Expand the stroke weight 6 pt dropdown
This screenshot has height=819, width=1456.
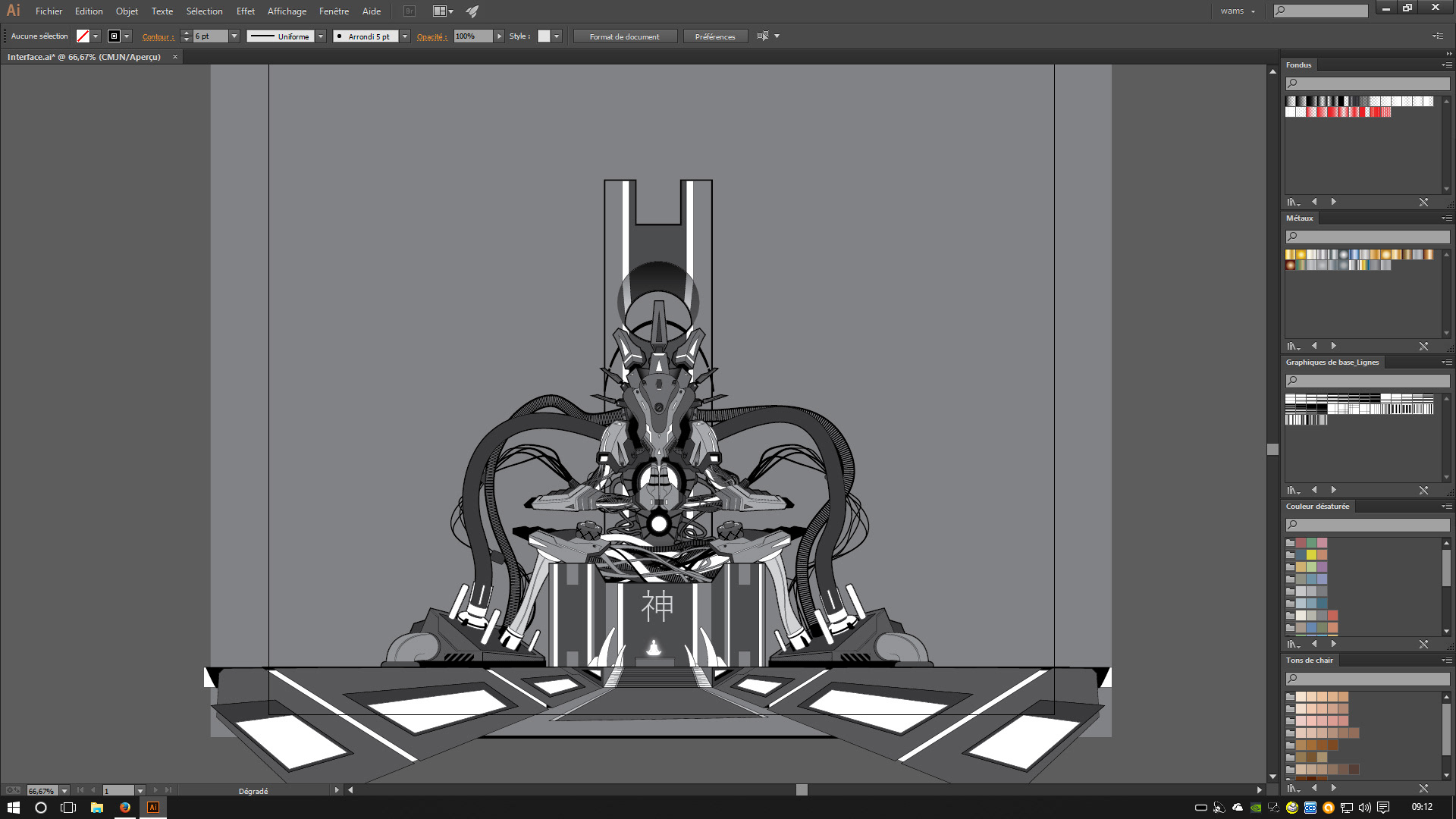click(234, 36)
